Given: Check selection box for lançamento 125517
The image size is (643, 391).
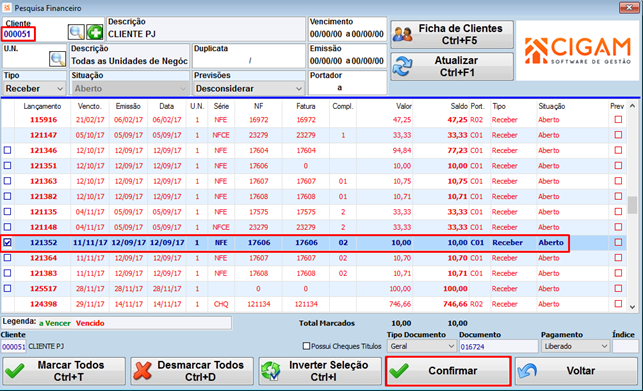Looking at the screenshot, I should [x=7, y=288].
